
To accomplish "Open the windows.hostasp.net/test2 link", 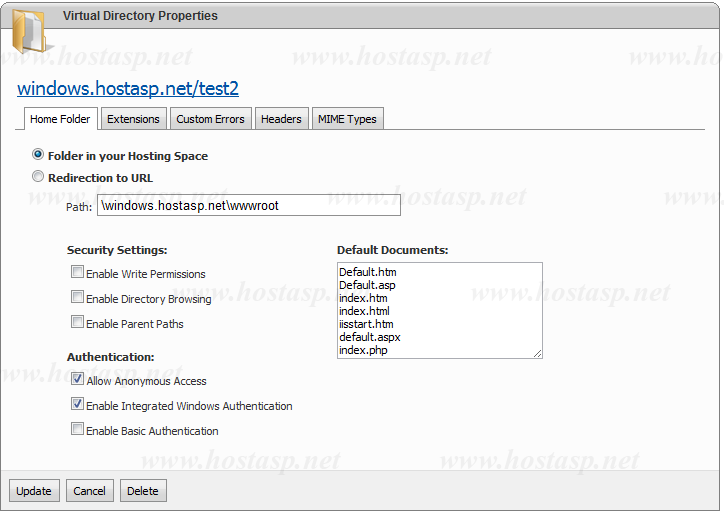I will 128,89.
